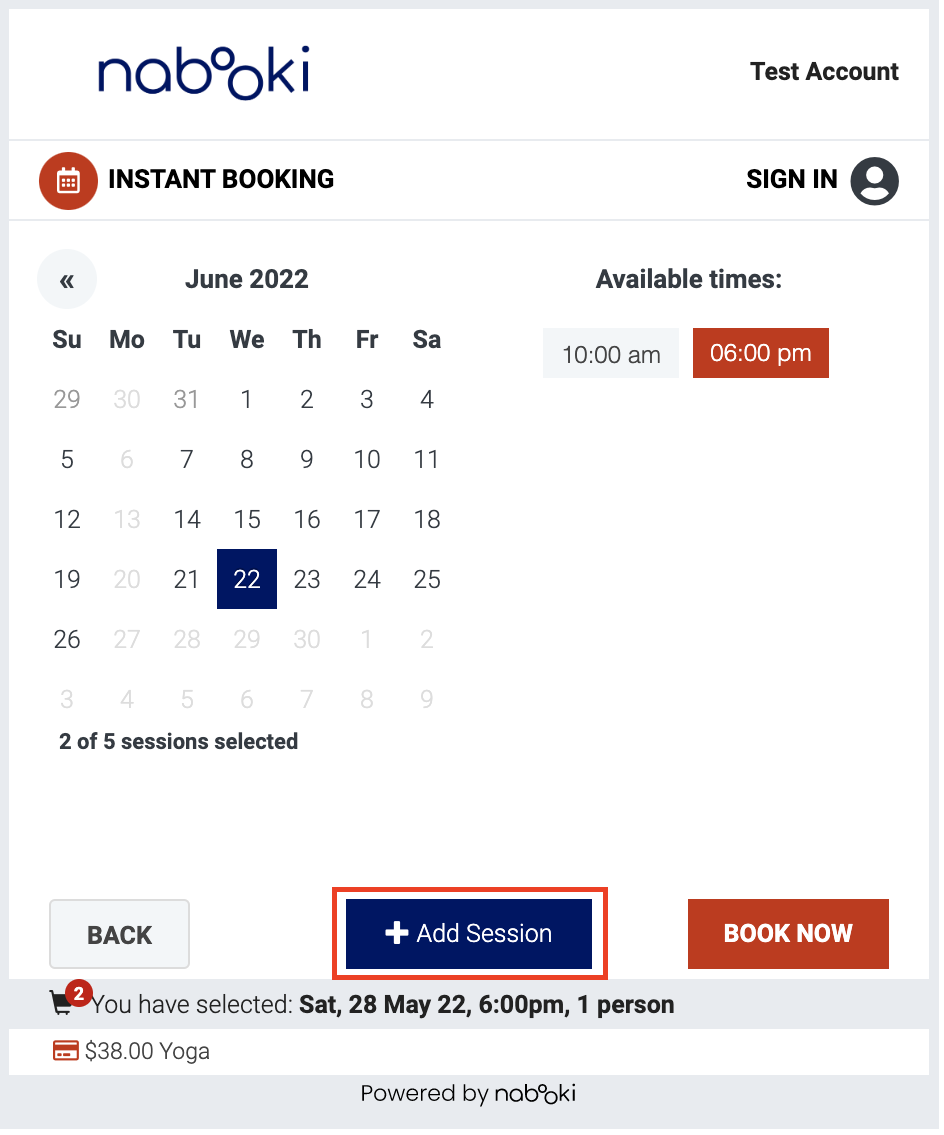This screenshot has height=1135, width=944.
Task: Click the nabooki logo at top
Action: tap(205, 73)
